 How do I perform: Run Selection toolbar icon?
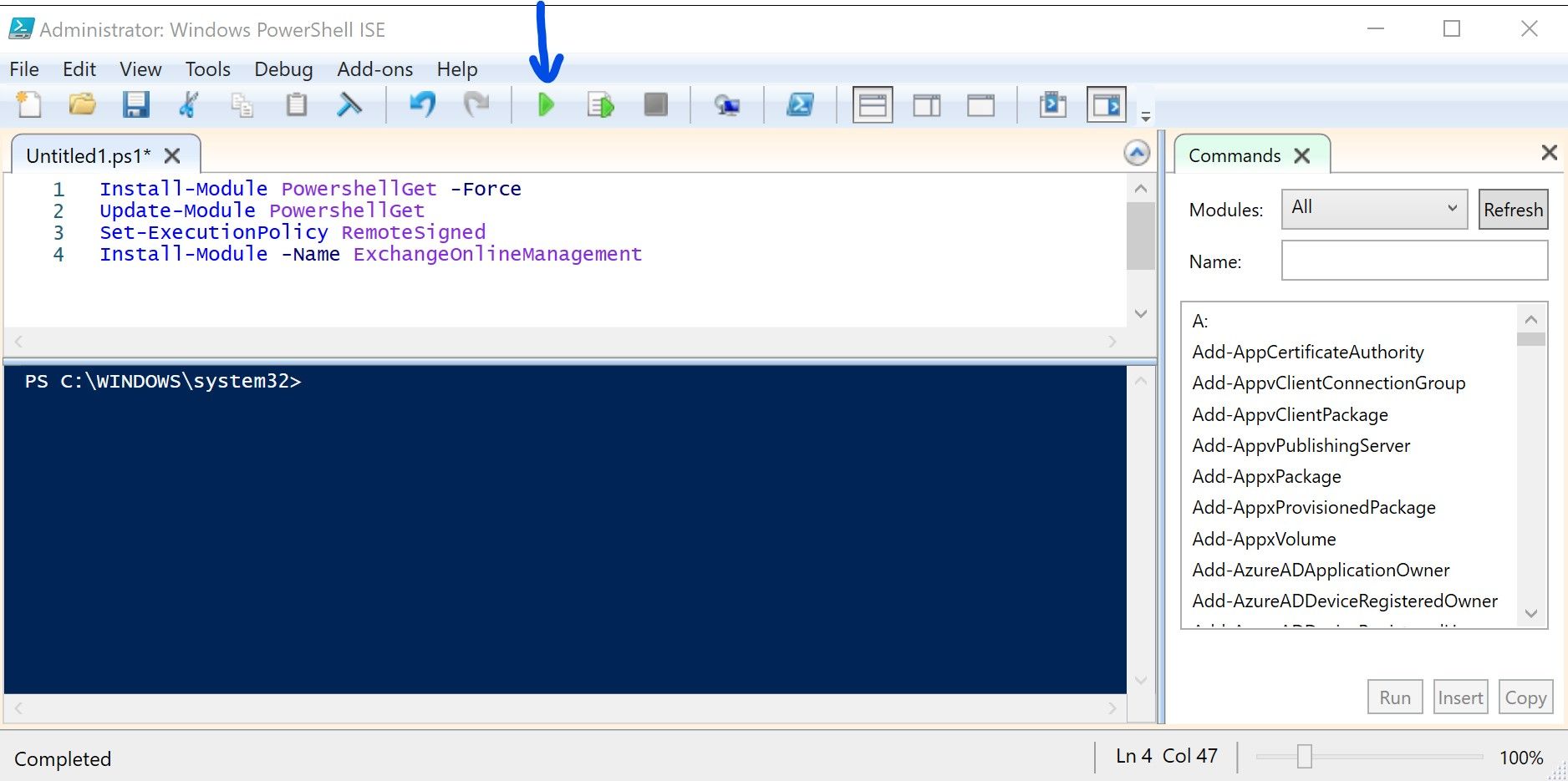[600, 104]
